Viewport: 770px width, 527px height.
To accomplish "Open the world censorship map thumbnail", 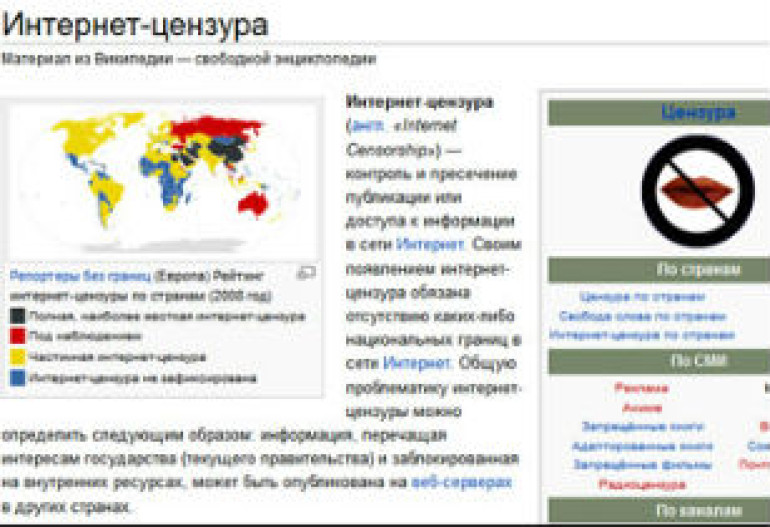I will pyautogui.click(x=162, y=181).
